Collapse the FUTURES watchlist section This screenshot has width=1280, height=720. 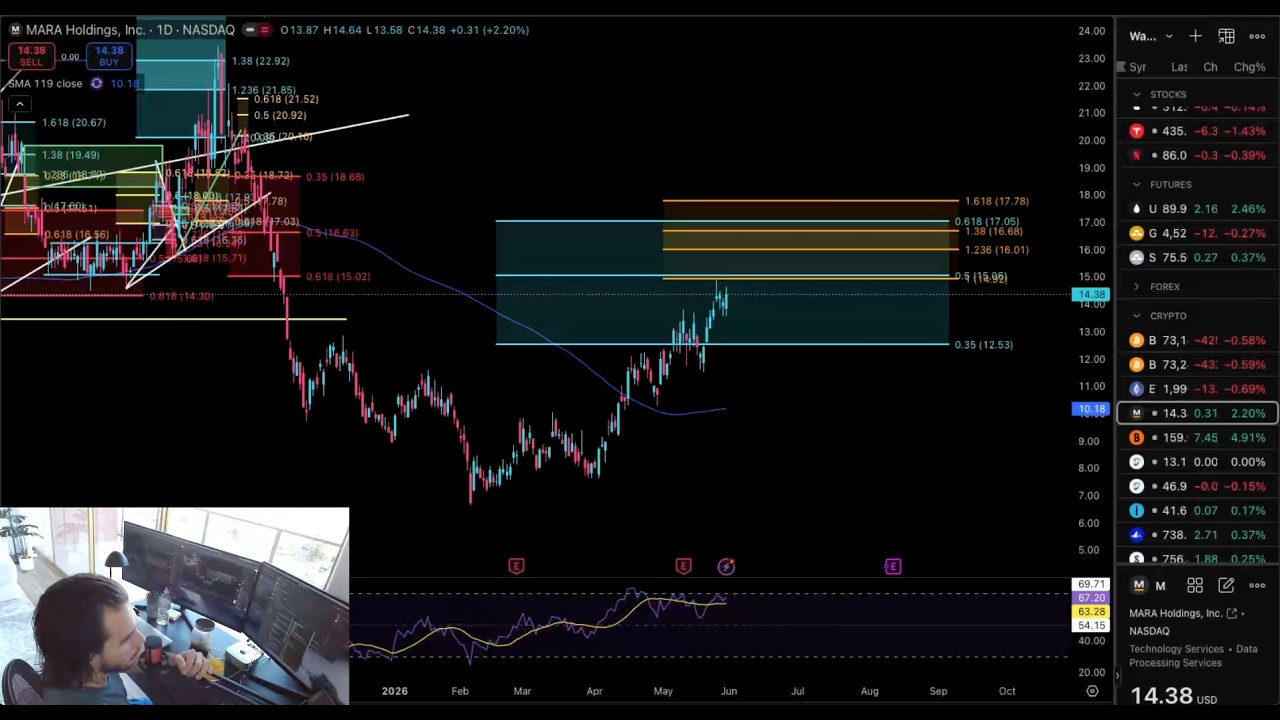(1136, 185)
